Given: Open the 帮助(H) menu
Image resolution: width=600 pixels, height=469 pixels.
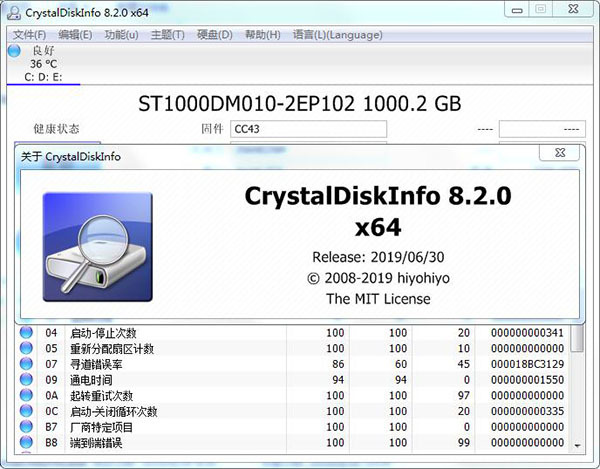Looking at the screenshot, I should (262, 35).
